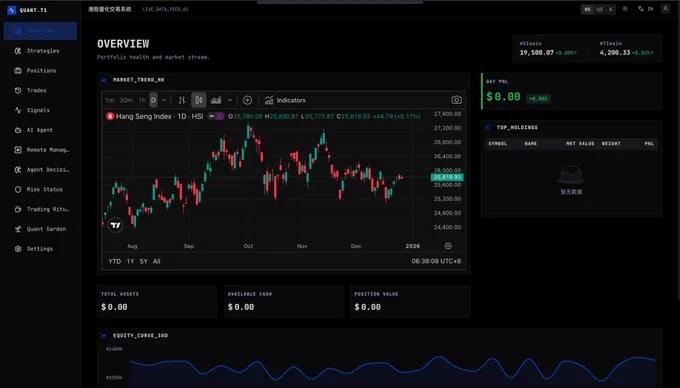680x388 pixels.
Task: Click the MKT VALUE column header
Action: 580,143
